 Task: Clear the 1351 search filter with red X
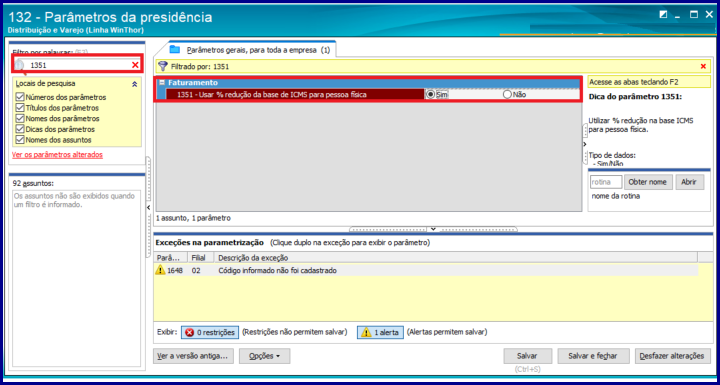coord(135,65)
